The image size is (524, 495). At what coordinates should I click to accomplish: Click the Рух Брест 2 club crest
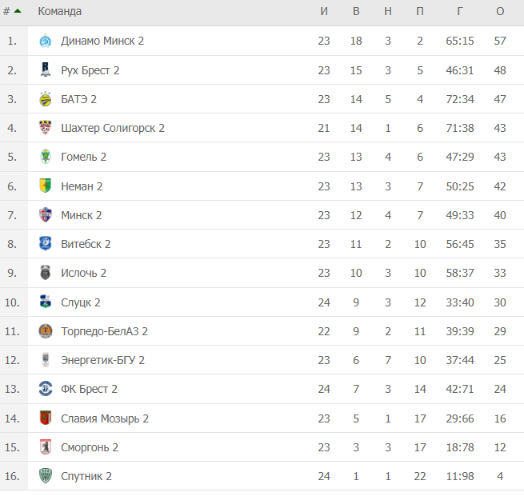45,70
